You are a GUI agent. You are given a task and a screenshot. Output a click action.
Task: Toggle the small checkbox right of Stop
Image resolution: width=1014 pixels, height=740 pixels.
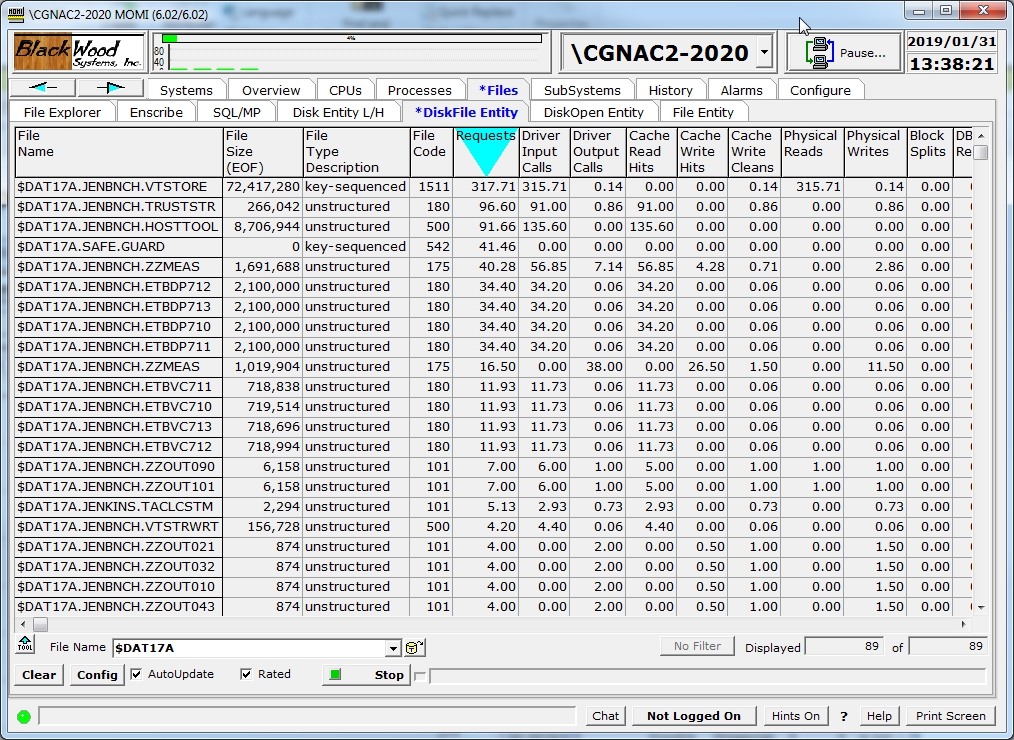[420, 676]
